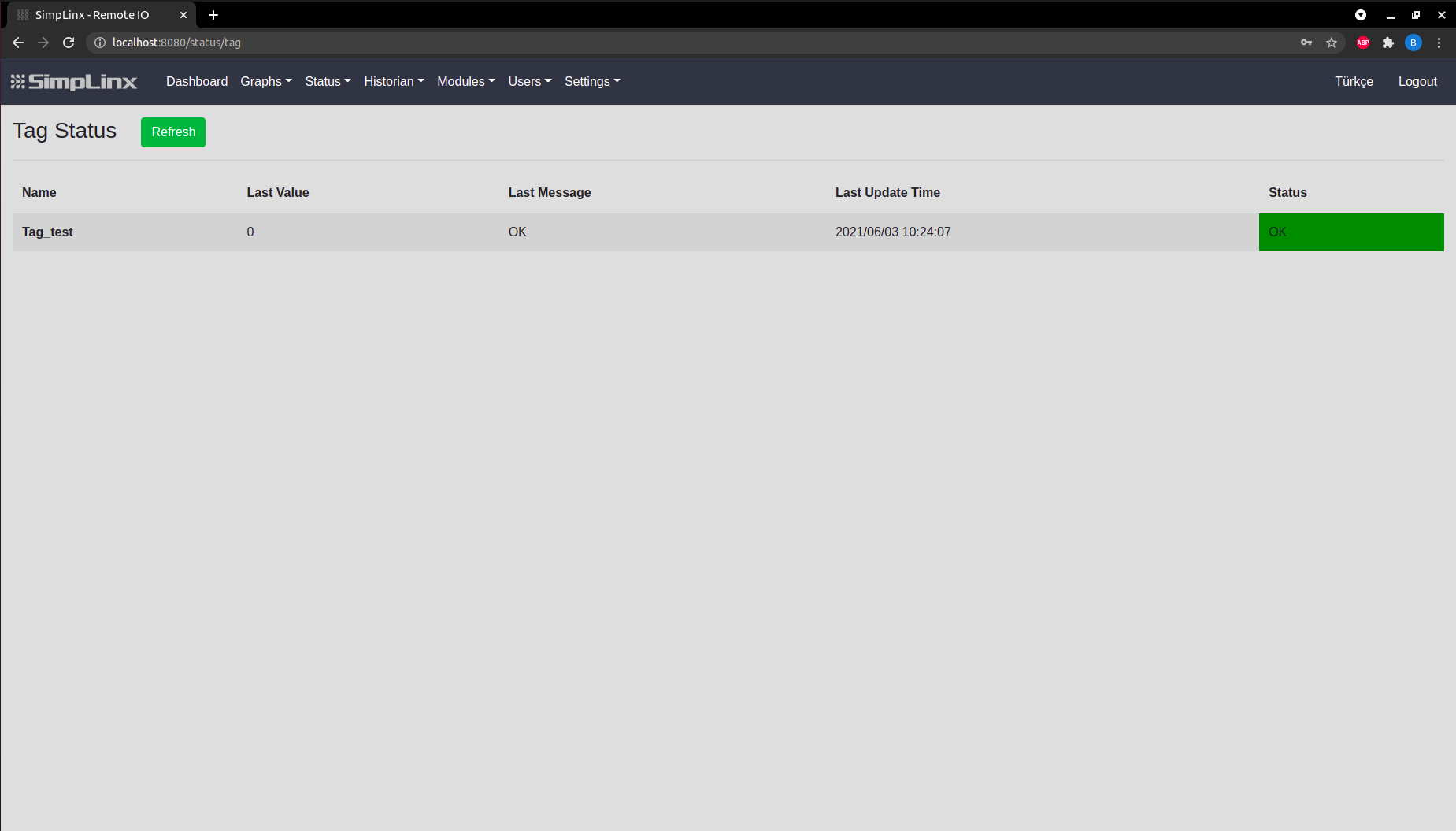Expand the Historian dropdown menu
Image resolution: width=1456 pixels, height=831 pixels.
coord(394,81)
